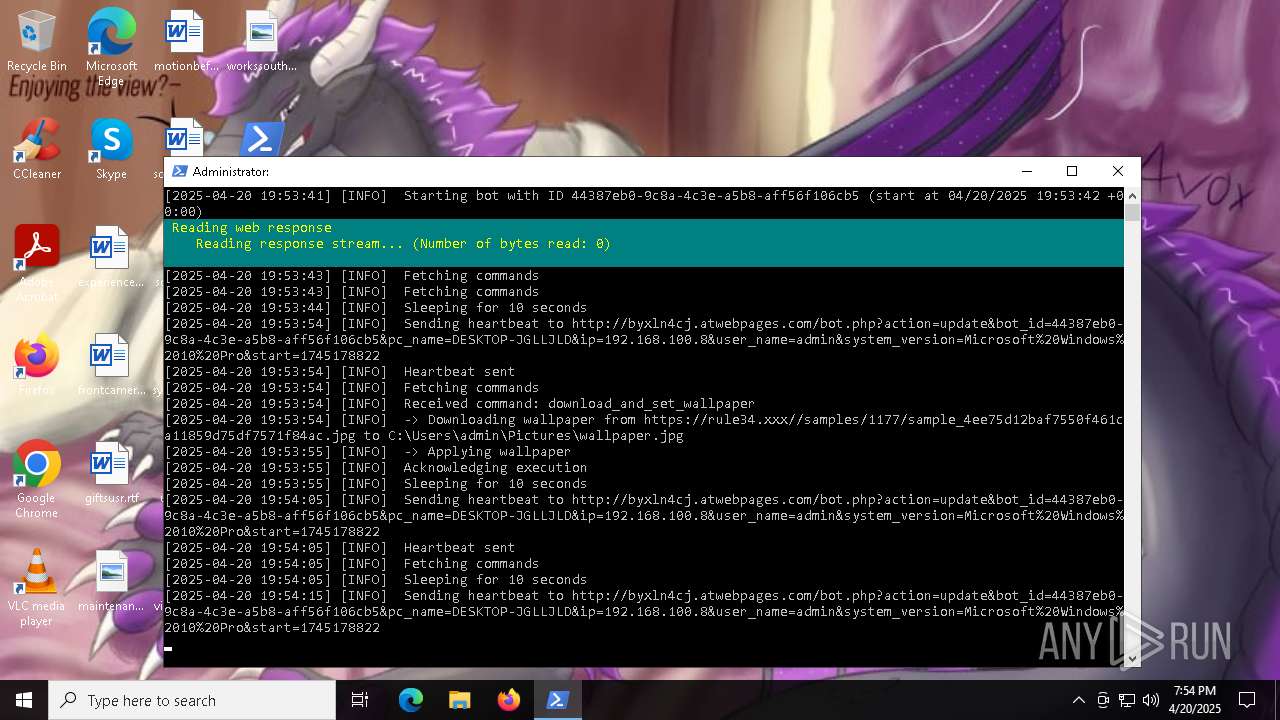This screenshot has height=720, width=1280.
Task: Launch the Google Chrome desktop shortcut
Action: tap(37, 479)
